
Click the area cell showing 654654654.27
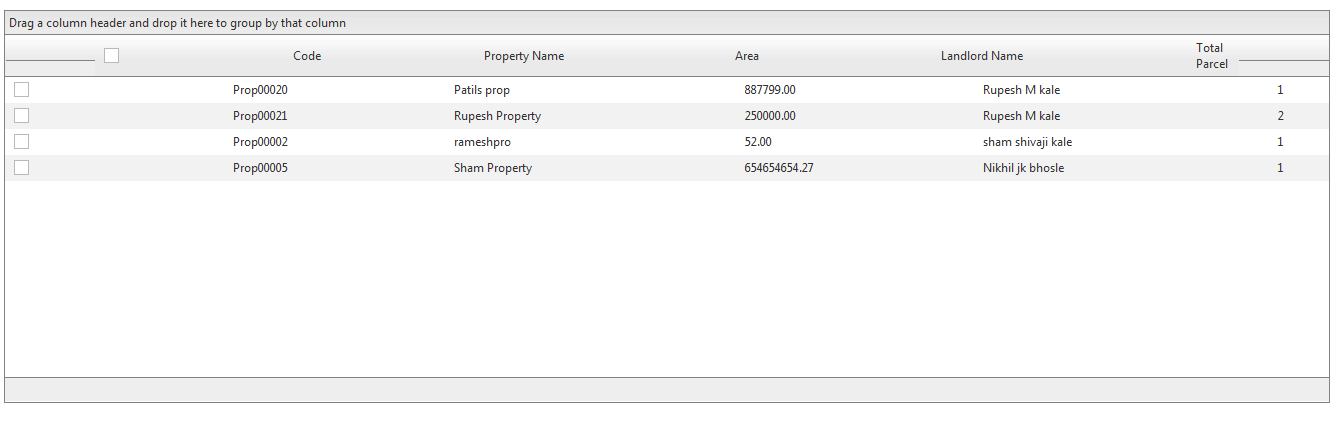pyautogui.click(x=778, y=168)
